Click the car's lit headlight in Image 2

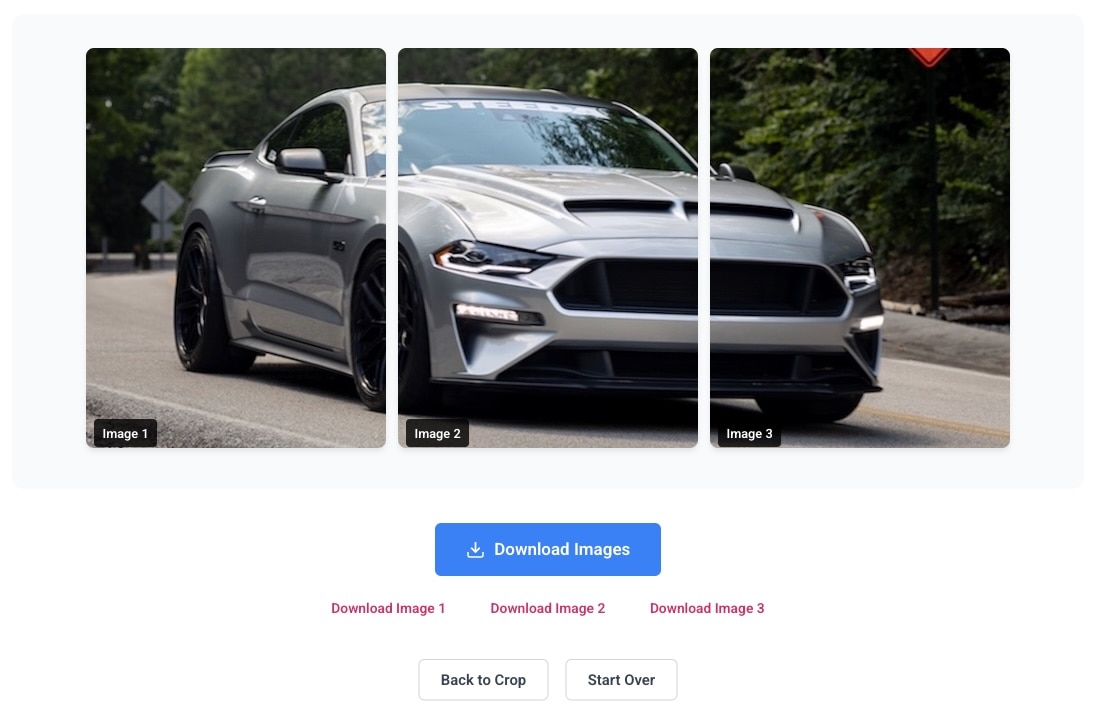[492, 258]
